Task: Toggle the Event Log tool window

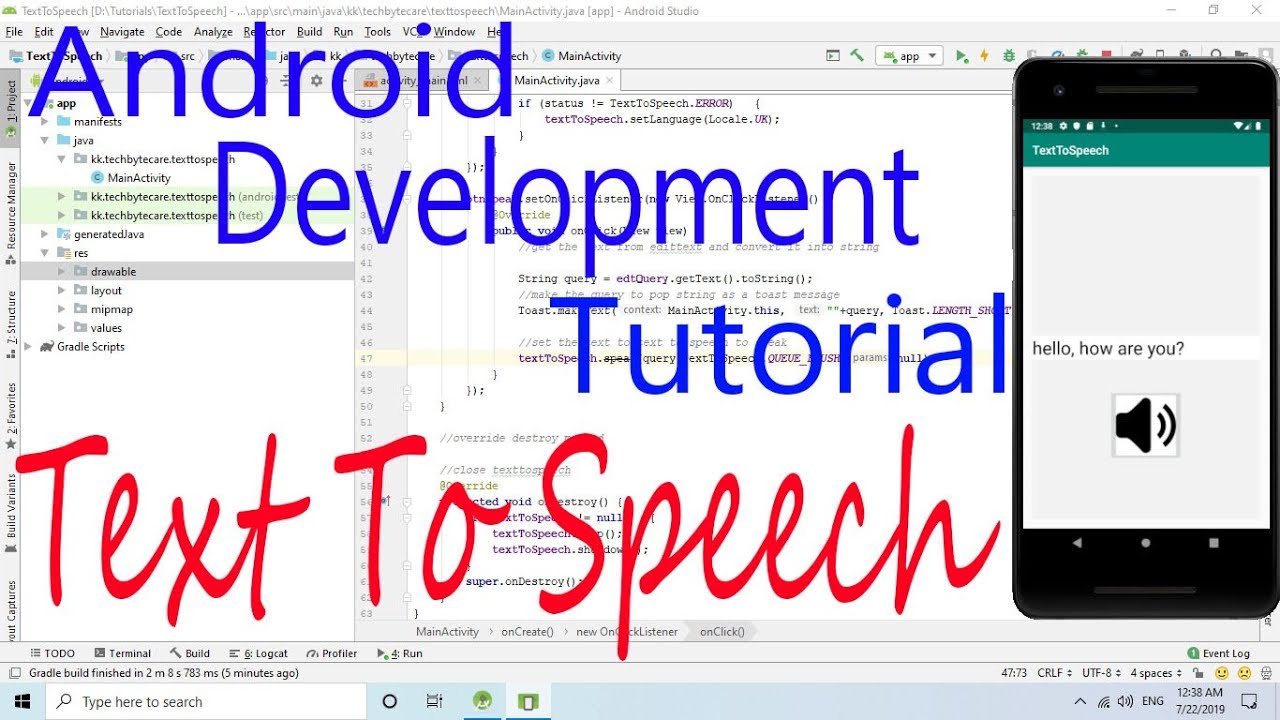Action: pos(1219,653)
